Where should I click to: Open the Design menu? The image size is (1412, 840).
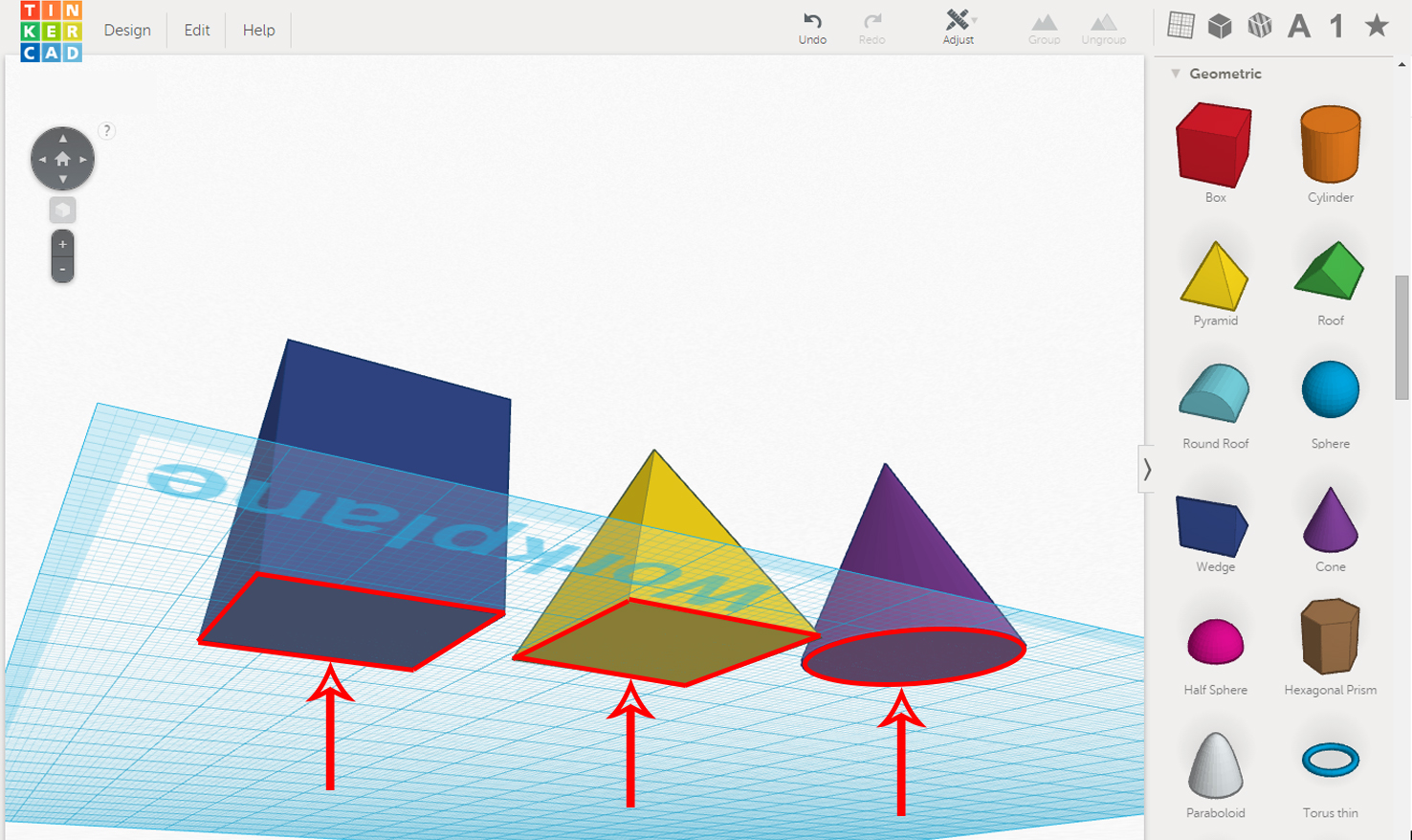pos(127,31)
